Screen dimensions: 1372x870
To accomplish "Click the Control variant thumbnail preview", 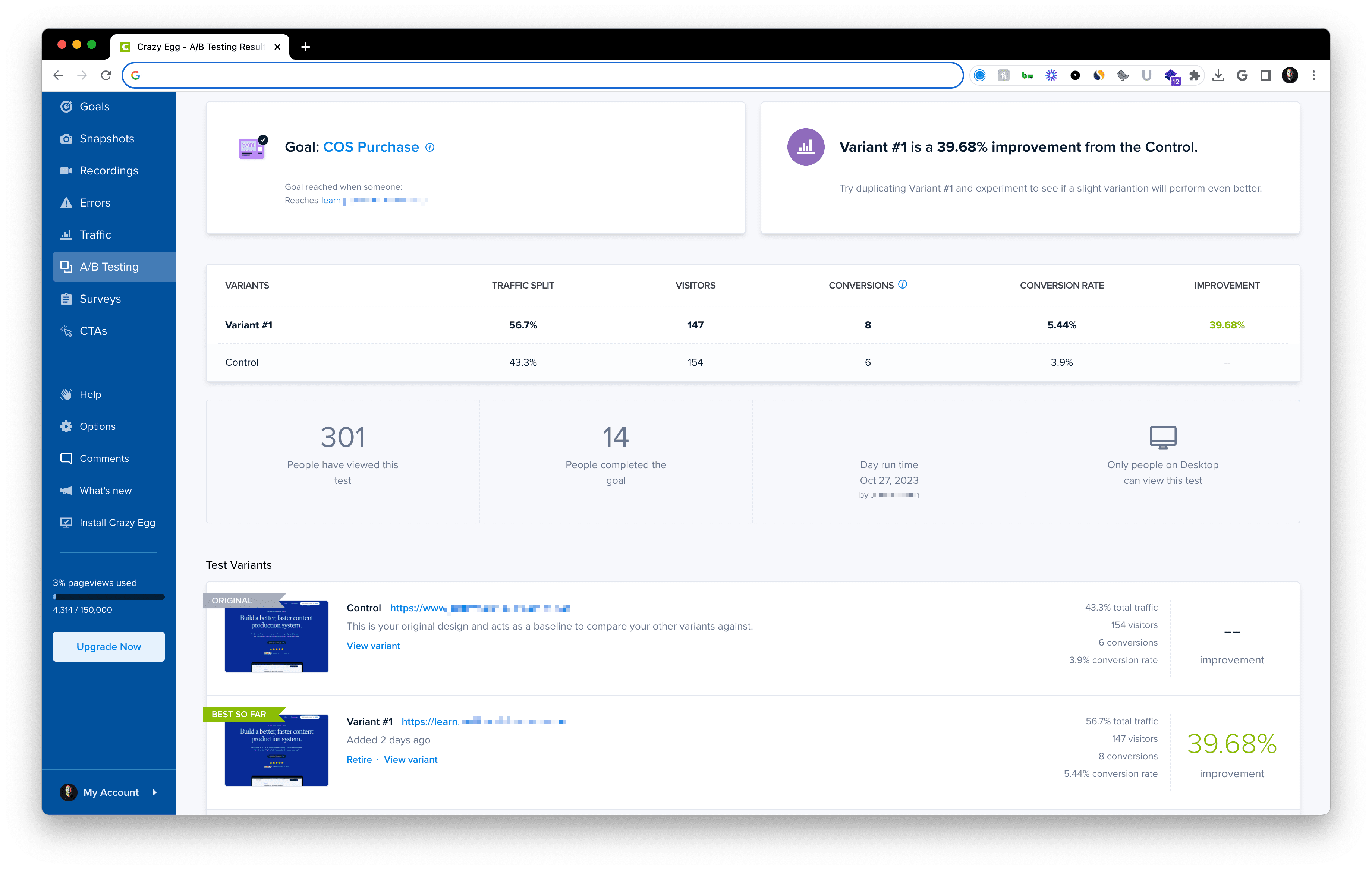I will tap(276, 636).
